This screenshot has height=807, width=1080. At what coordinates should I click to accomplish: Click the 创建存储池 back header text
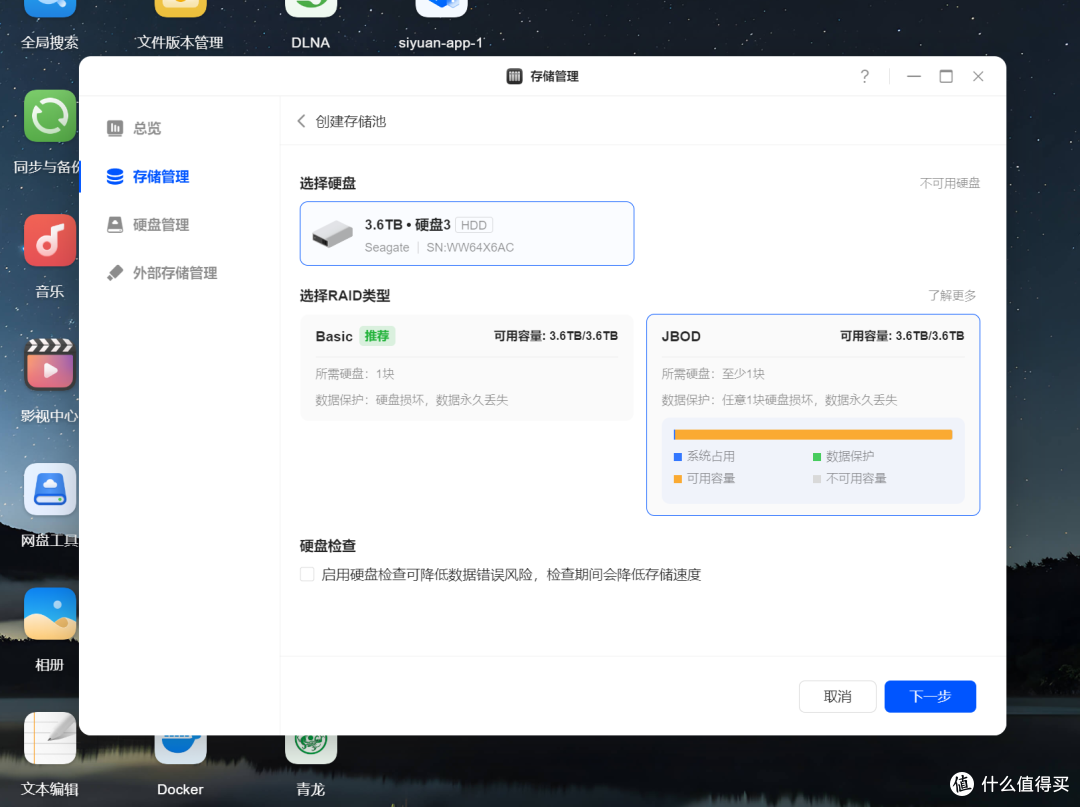pos(351,121)
